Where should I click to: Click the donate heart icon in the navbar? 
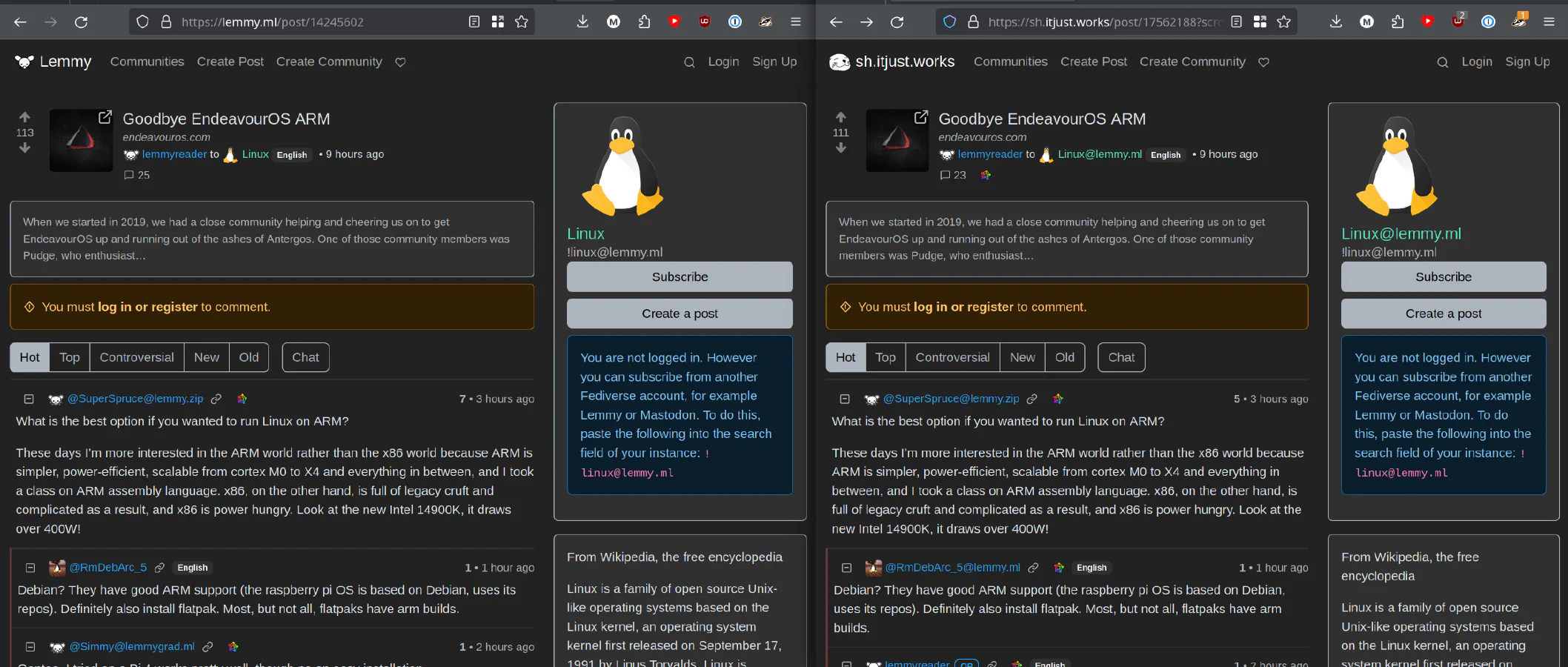tap(400, 62)
